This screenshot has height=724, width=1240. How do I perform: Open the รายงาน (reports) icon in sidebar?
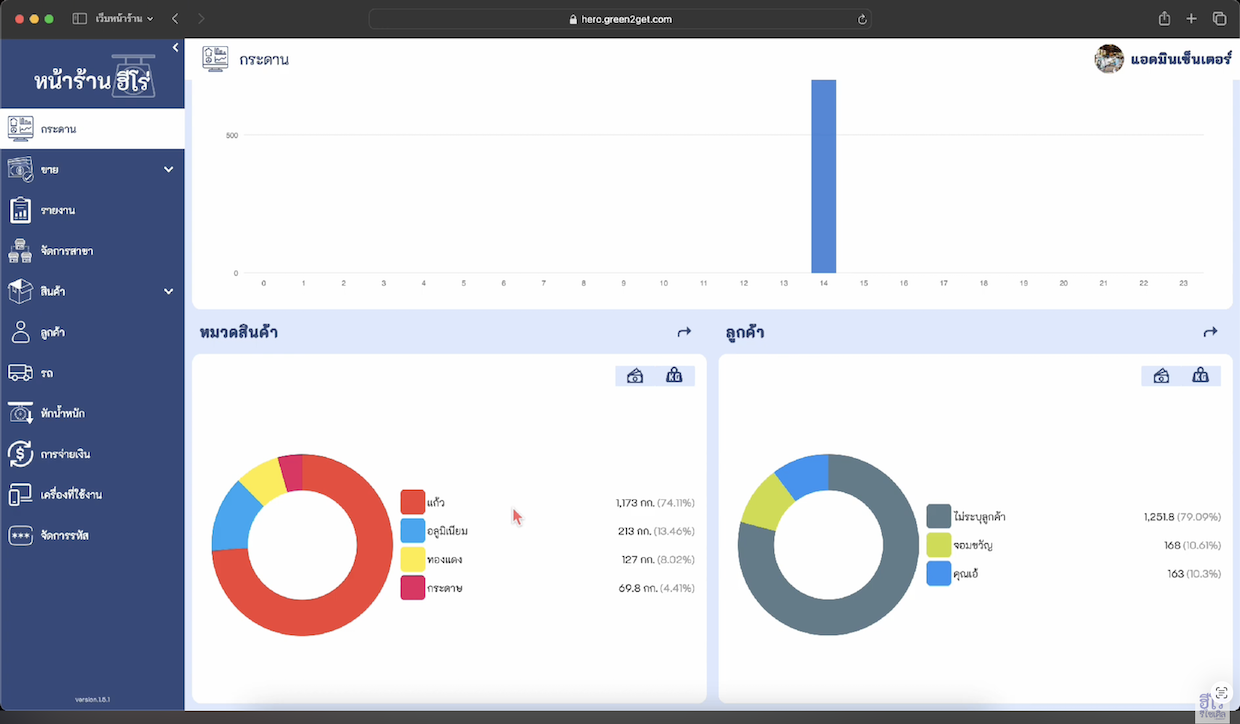(x=20, y=210)
